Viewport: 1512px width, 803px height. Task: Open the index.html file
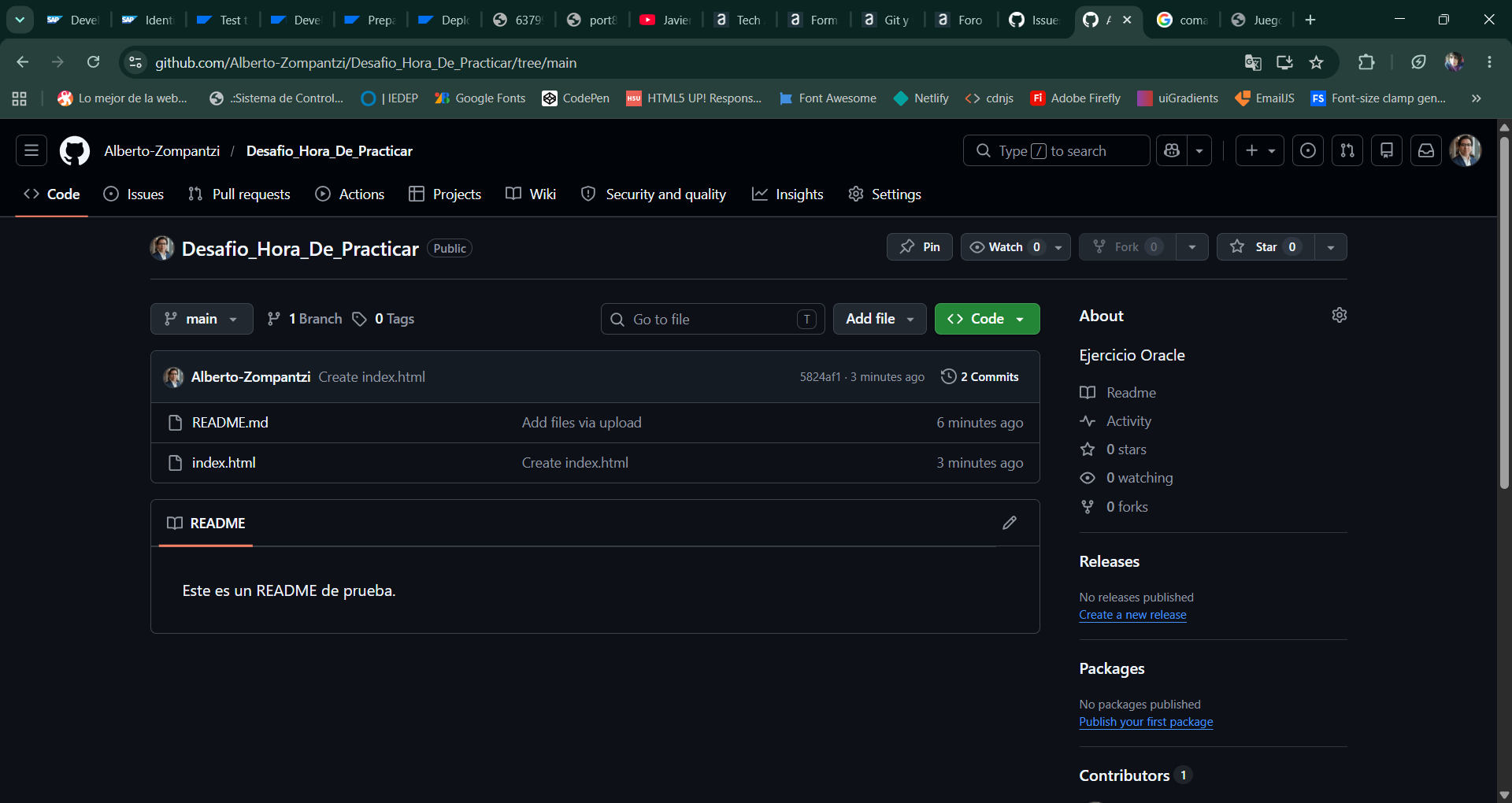pyautogui.click(x=224, y=463)
